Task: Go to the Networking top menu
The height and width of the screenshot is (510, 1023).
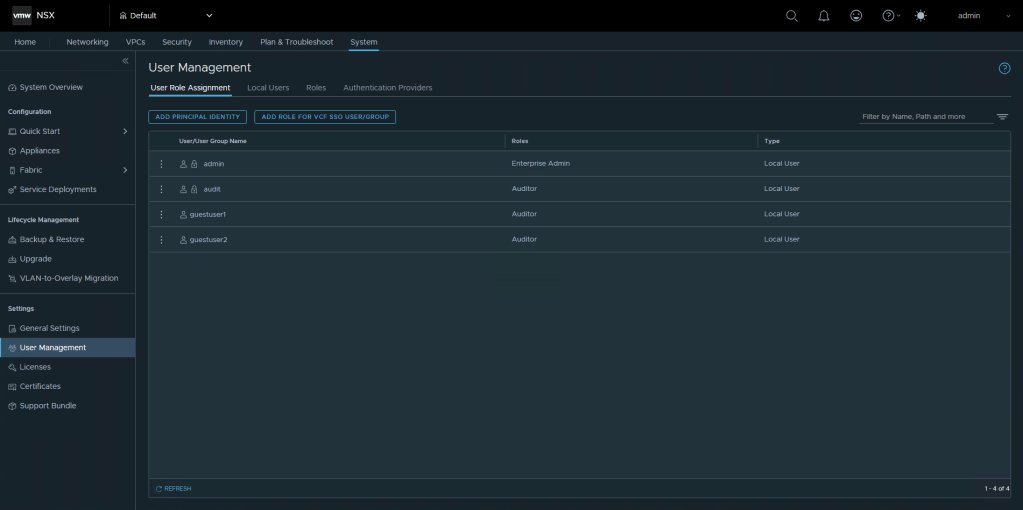Action: coord(87,42)
